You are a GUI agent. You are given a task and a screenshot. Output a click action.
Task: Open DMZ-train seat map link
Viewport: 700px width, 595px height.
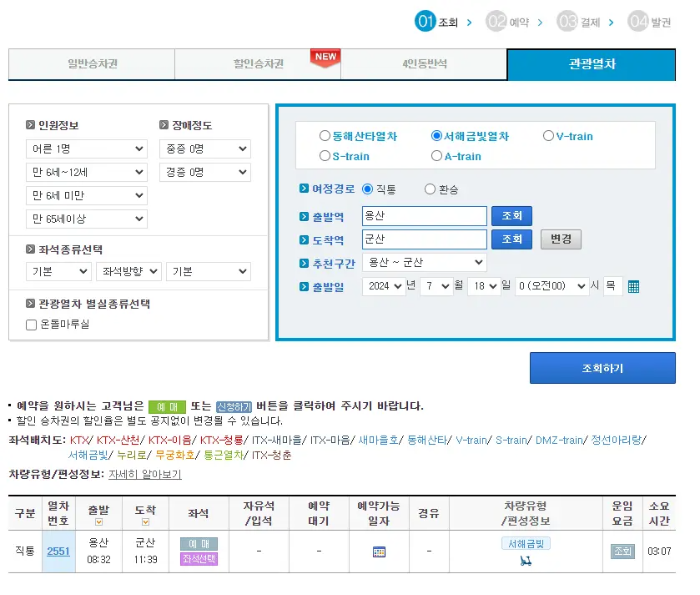click(559, 440)
